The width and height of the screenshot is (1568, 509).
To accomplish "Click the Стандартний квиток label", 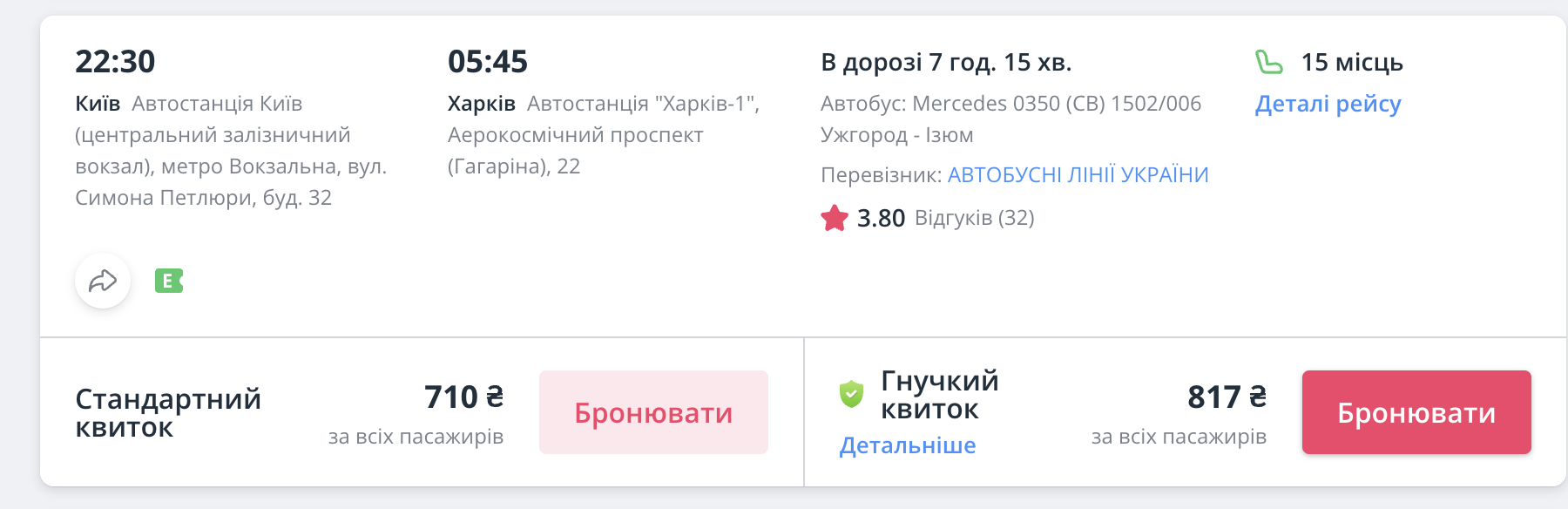I will 168,412.
